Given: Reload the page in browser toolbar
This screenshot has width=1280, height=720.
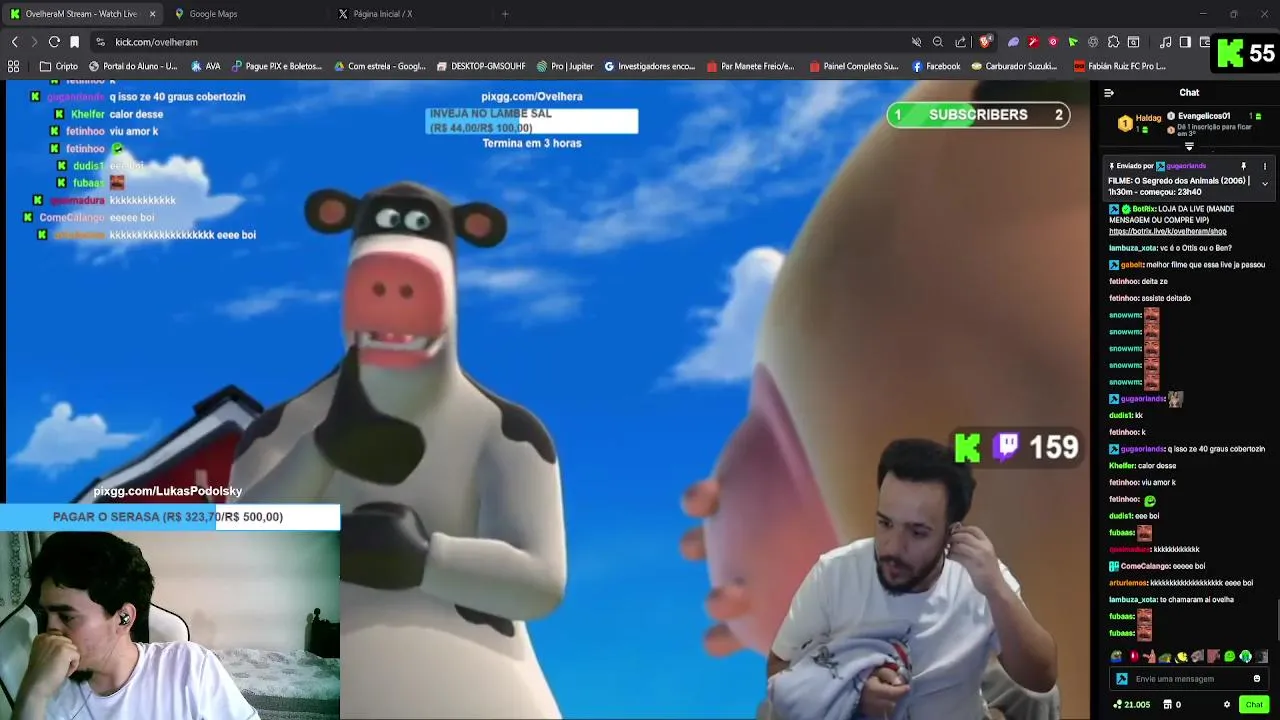Looking at the screenshot, I should [54, 42].
